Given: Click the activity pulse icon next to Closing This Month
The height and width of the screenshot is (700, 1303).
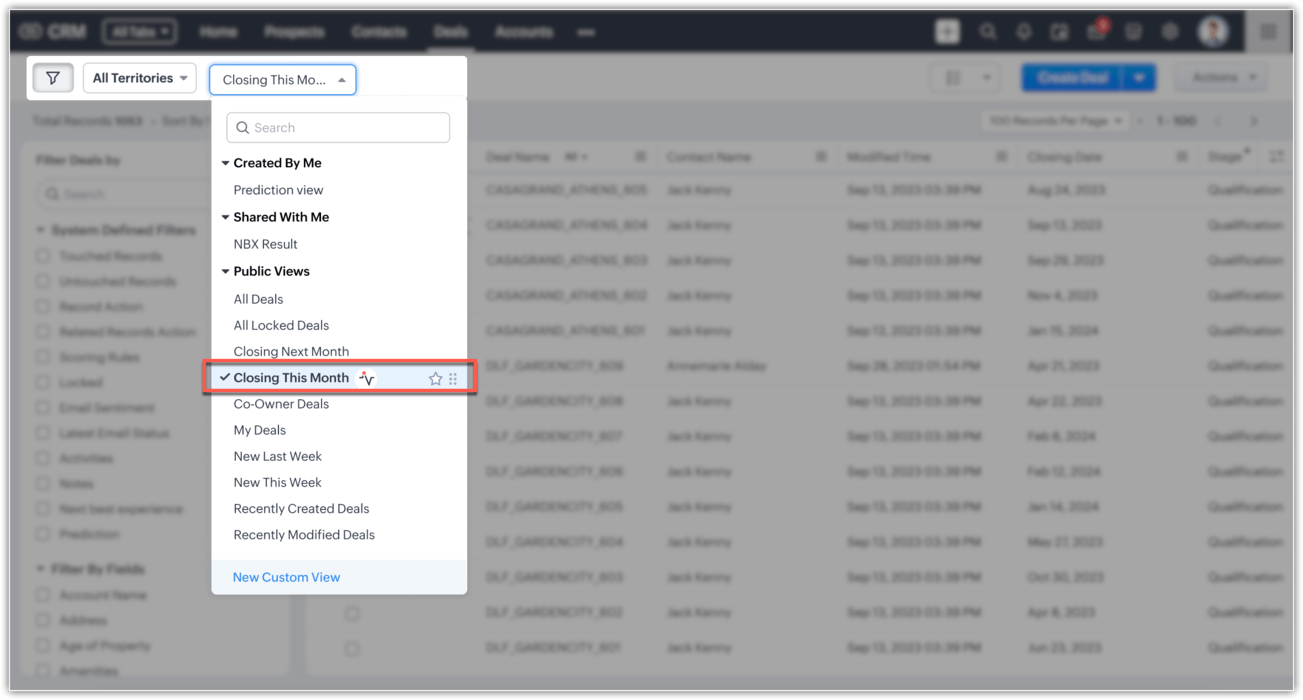Looking at the screenshot, I should [x=367, y=378].
